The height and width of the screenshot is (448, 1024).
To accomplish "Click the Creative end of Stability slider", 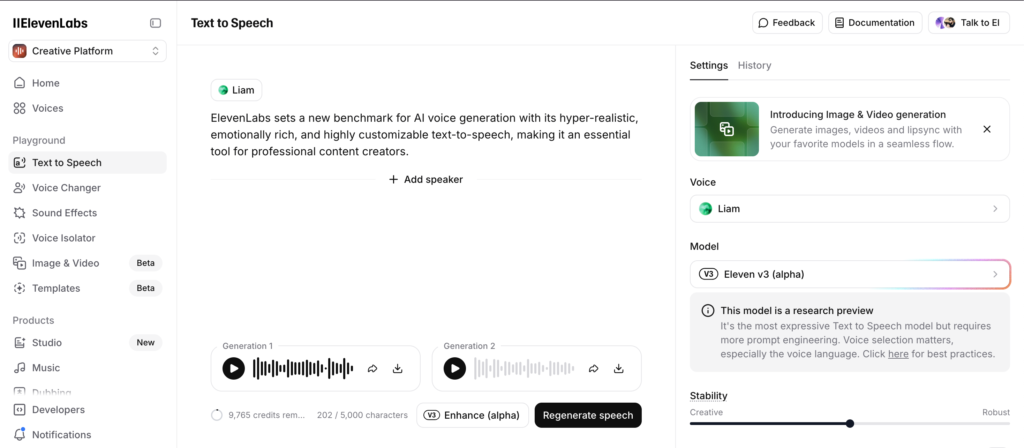I will point(707,413).
